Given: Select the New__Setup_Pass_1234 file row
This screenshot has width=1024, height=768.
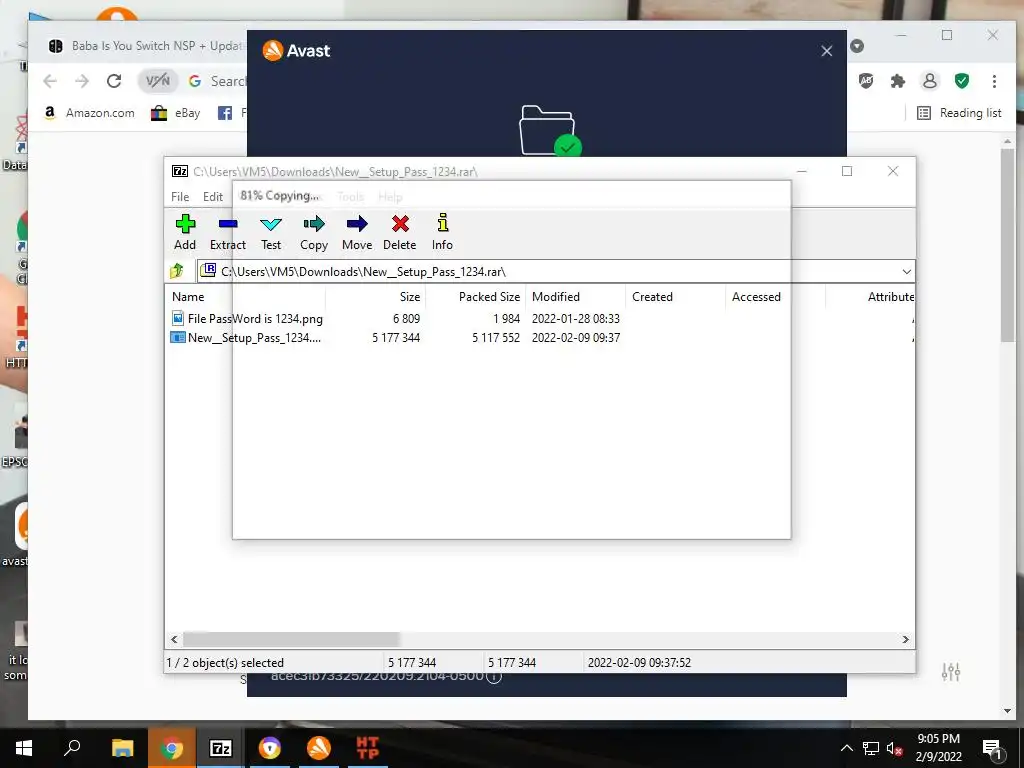Looking at the screenshot, I should click(254, 338).
